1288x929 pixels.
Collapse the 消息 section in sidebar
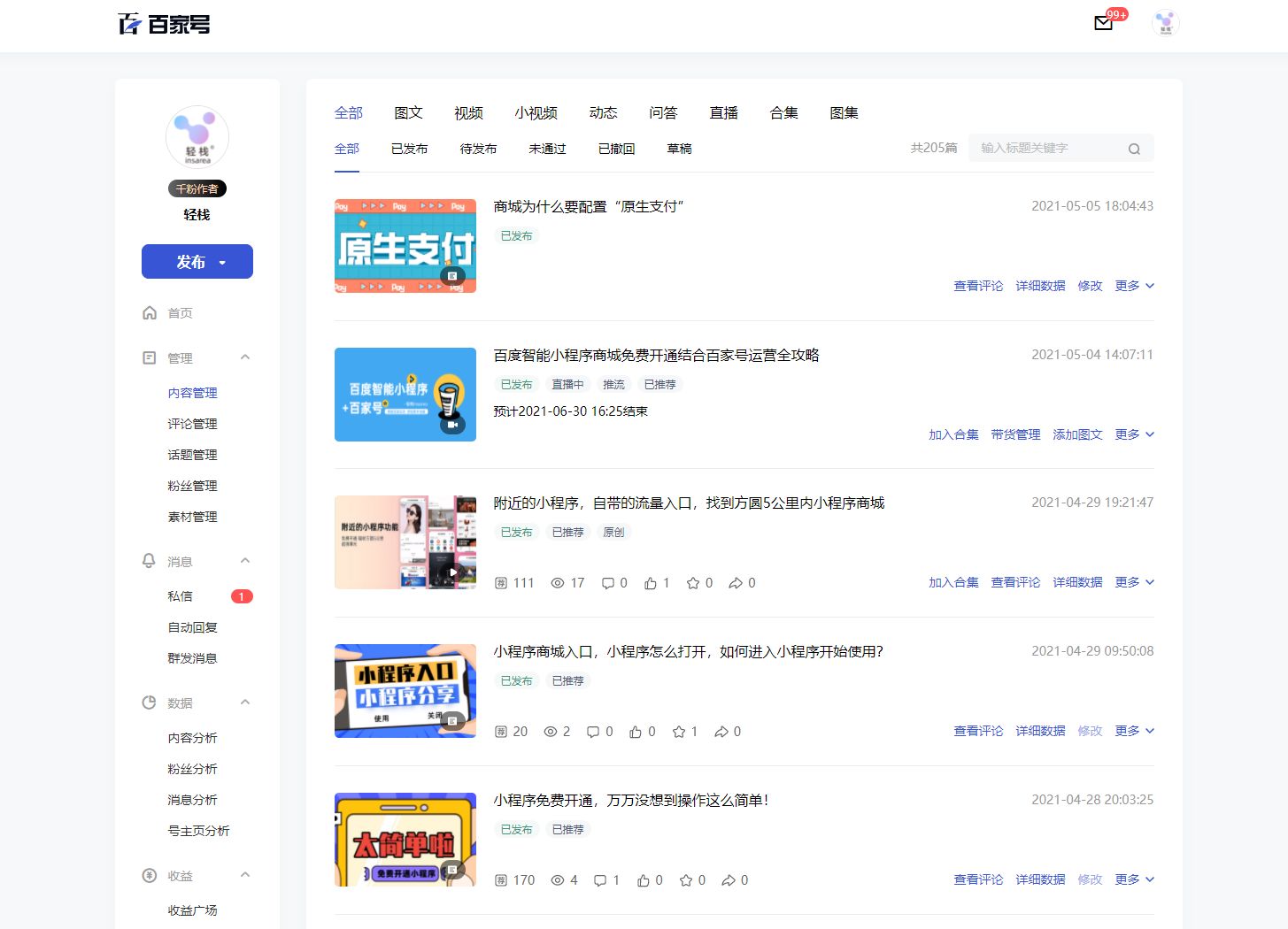point(245,560)
